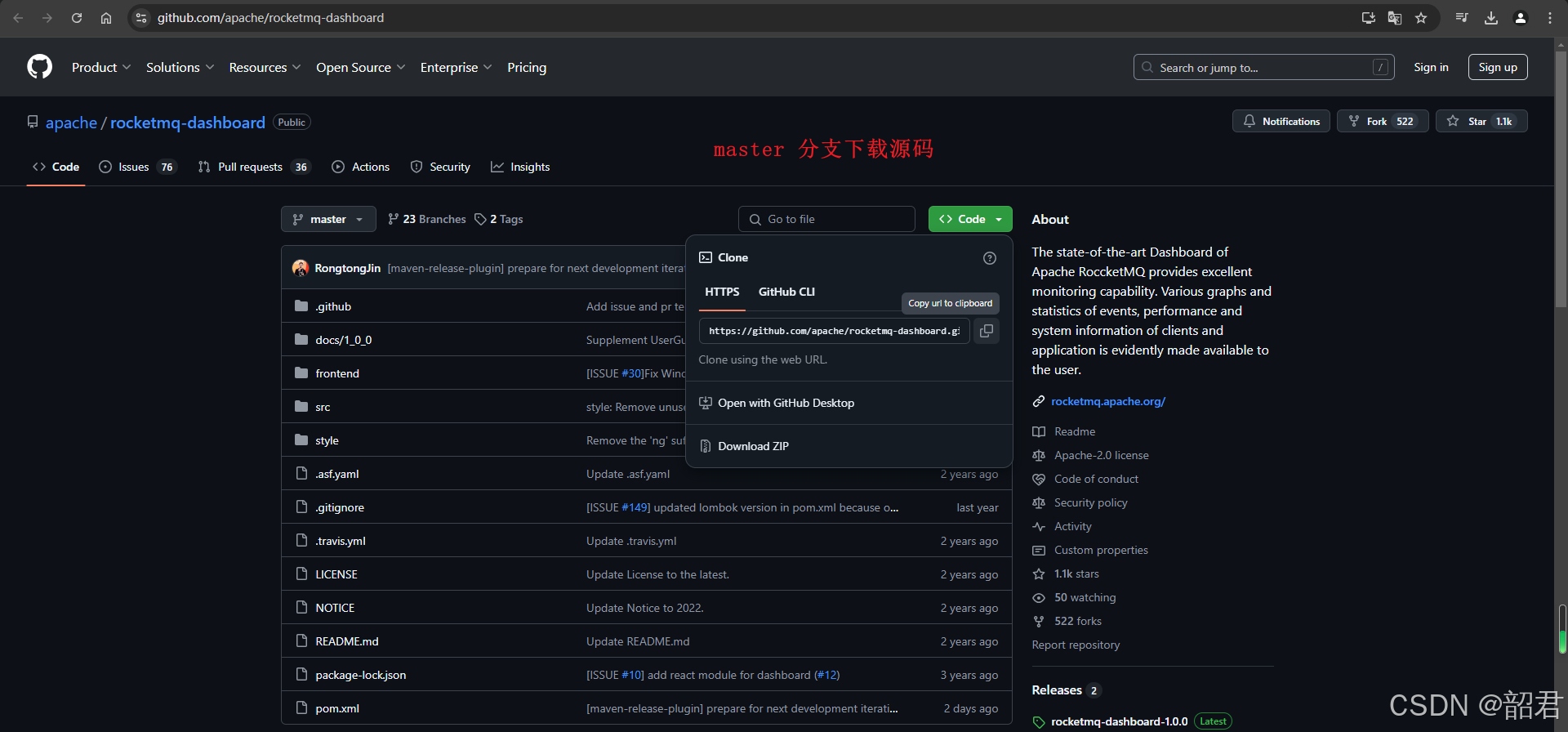The width and height of the screenshot is (1568, 732).
Task: Bookmark this page with star icon
Action: pos(1421,18)
